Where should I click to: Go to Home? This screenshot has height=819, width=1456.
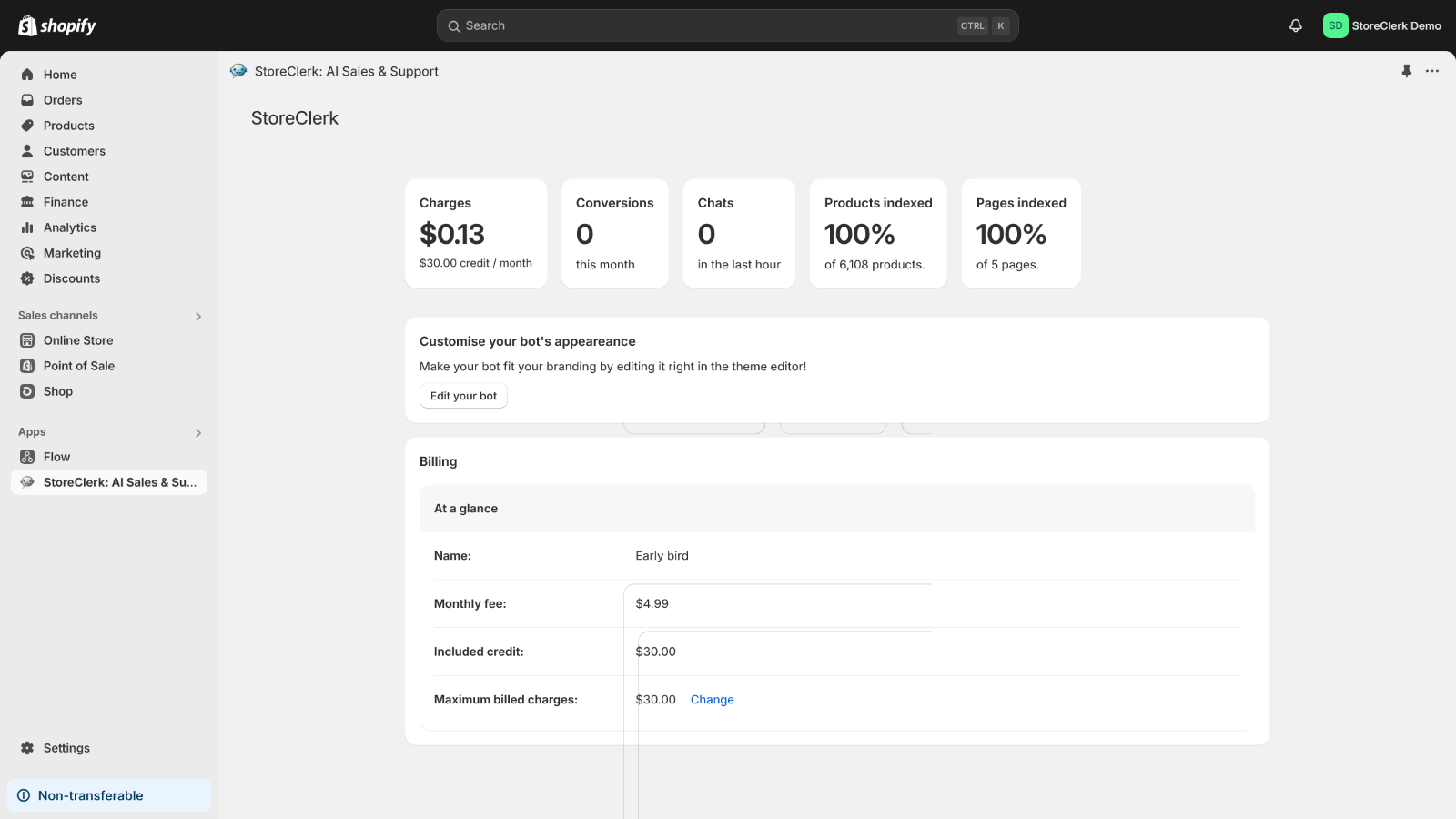click(x=109, y=75)
